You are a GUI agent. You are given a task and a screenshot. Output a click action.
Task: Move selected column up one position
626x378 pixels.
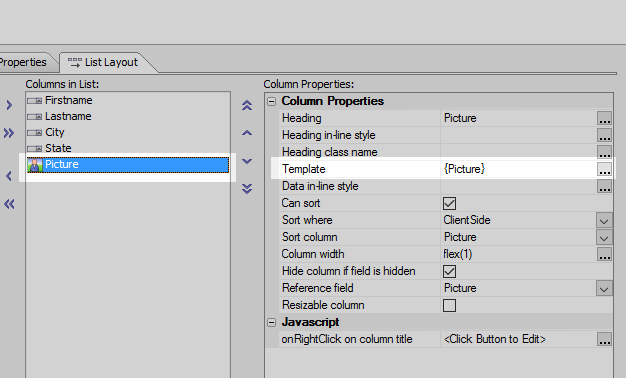click(x=247, y=133)
